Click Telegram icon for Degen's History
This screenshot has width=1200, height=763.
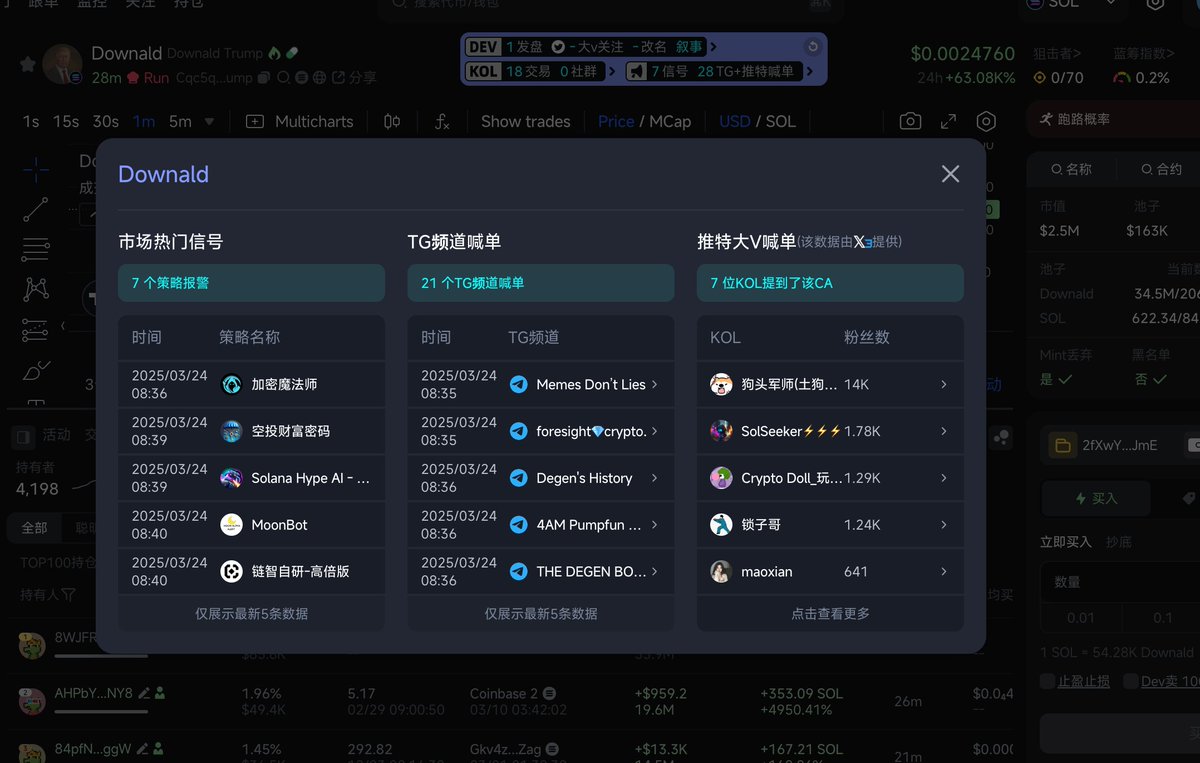click(518, 478)
